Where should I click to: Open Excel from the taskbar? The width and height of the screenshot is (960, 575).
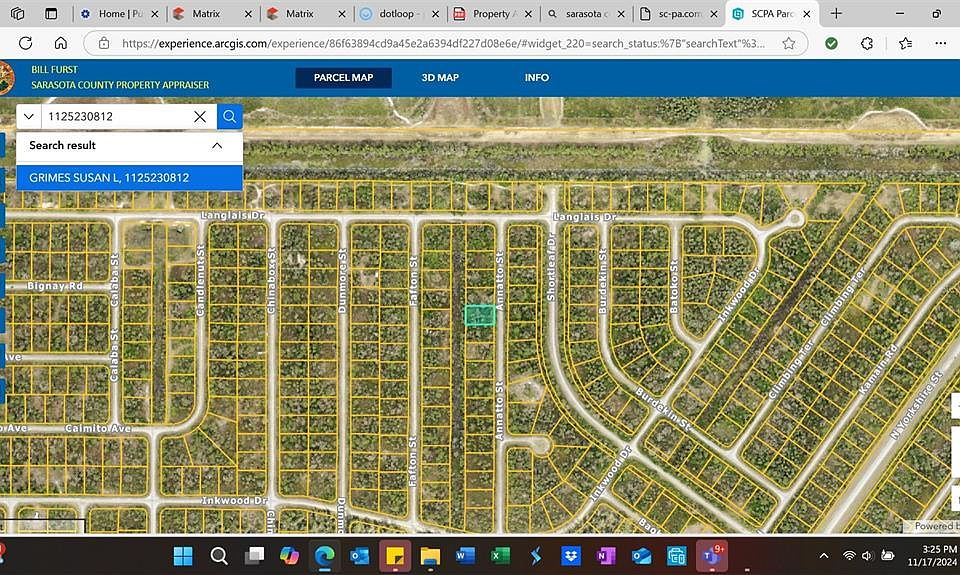point(500,555)
